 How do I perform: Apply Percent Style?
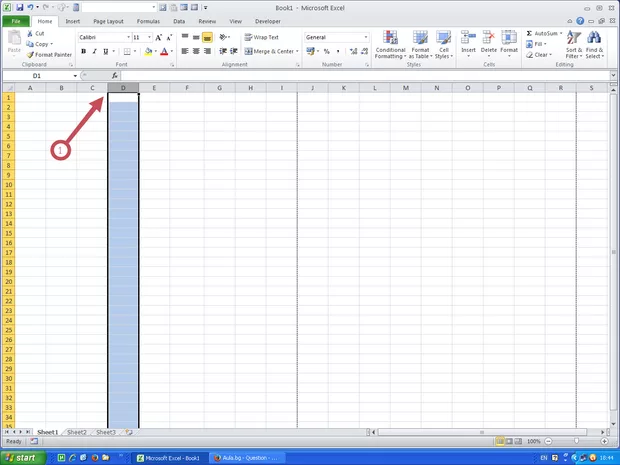327,51
